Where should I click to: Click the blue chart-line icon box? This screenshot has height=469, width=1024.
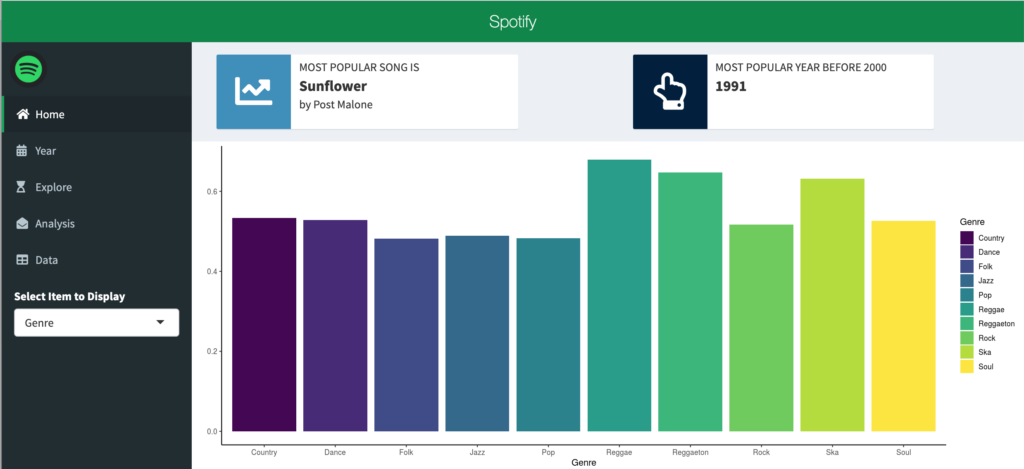tap(253, 92)
